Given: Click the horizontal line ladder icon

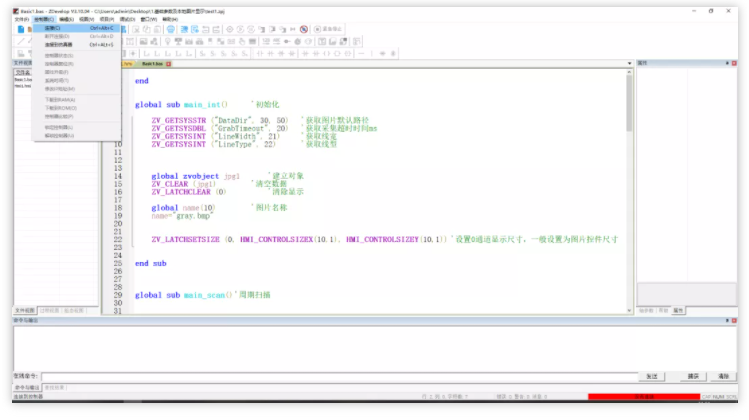Looking at the screenshot, I should (x=361, y=54).
